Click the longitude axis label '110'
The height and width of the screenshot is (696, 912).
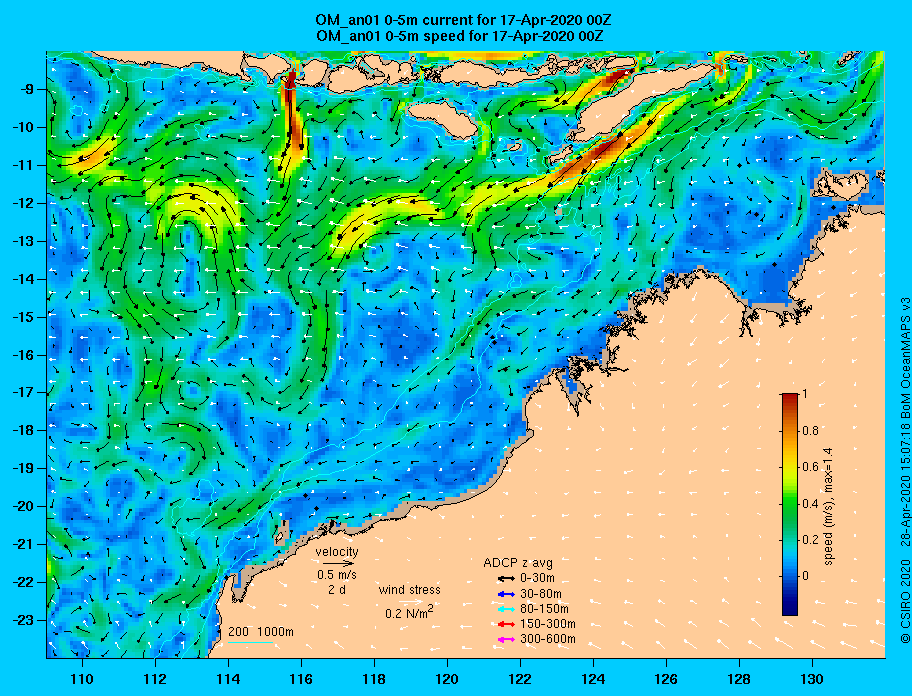click(82, 679)
